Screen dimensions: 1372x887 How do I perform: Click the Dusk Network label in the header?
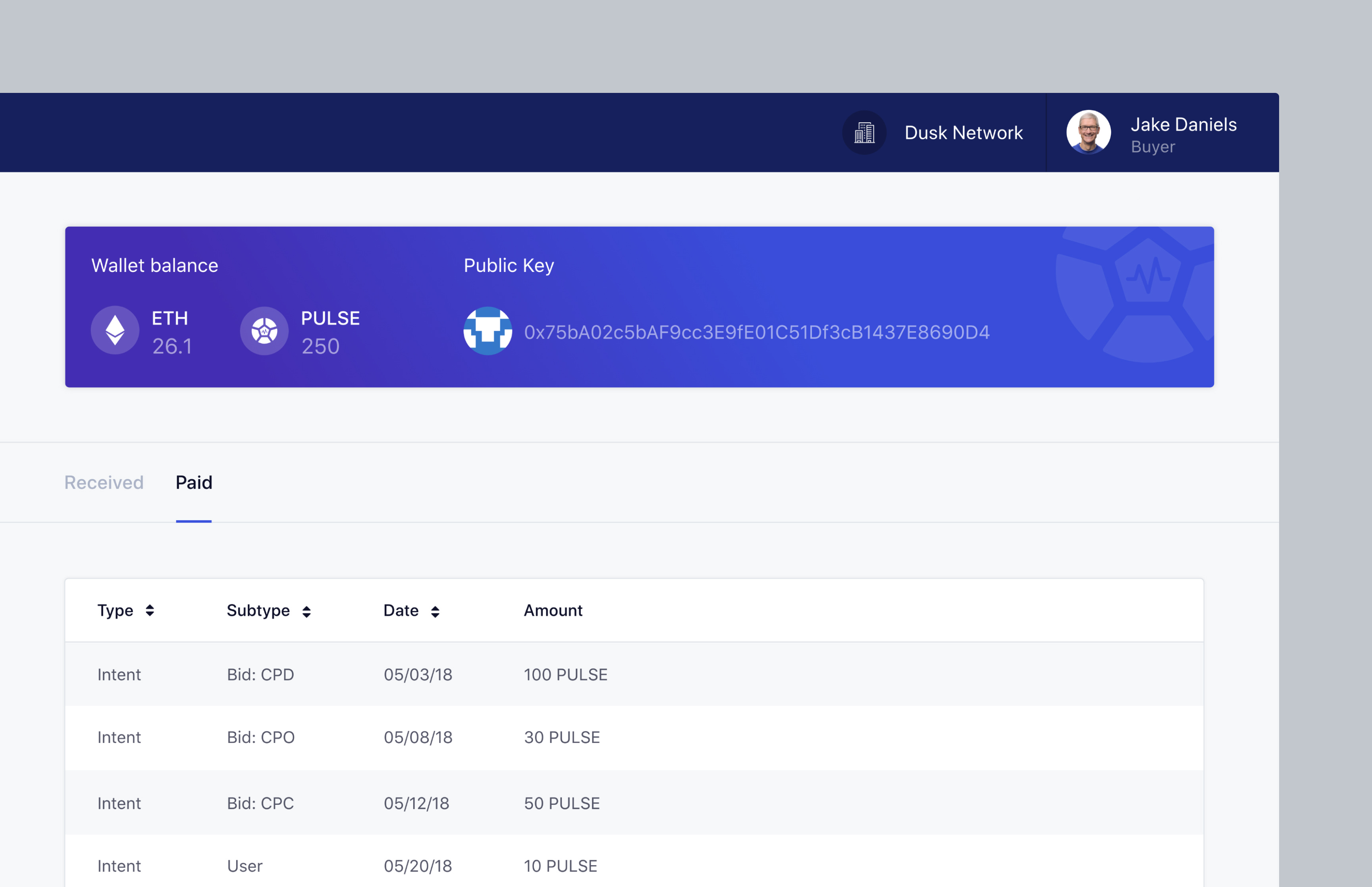[x=964, y=133]
